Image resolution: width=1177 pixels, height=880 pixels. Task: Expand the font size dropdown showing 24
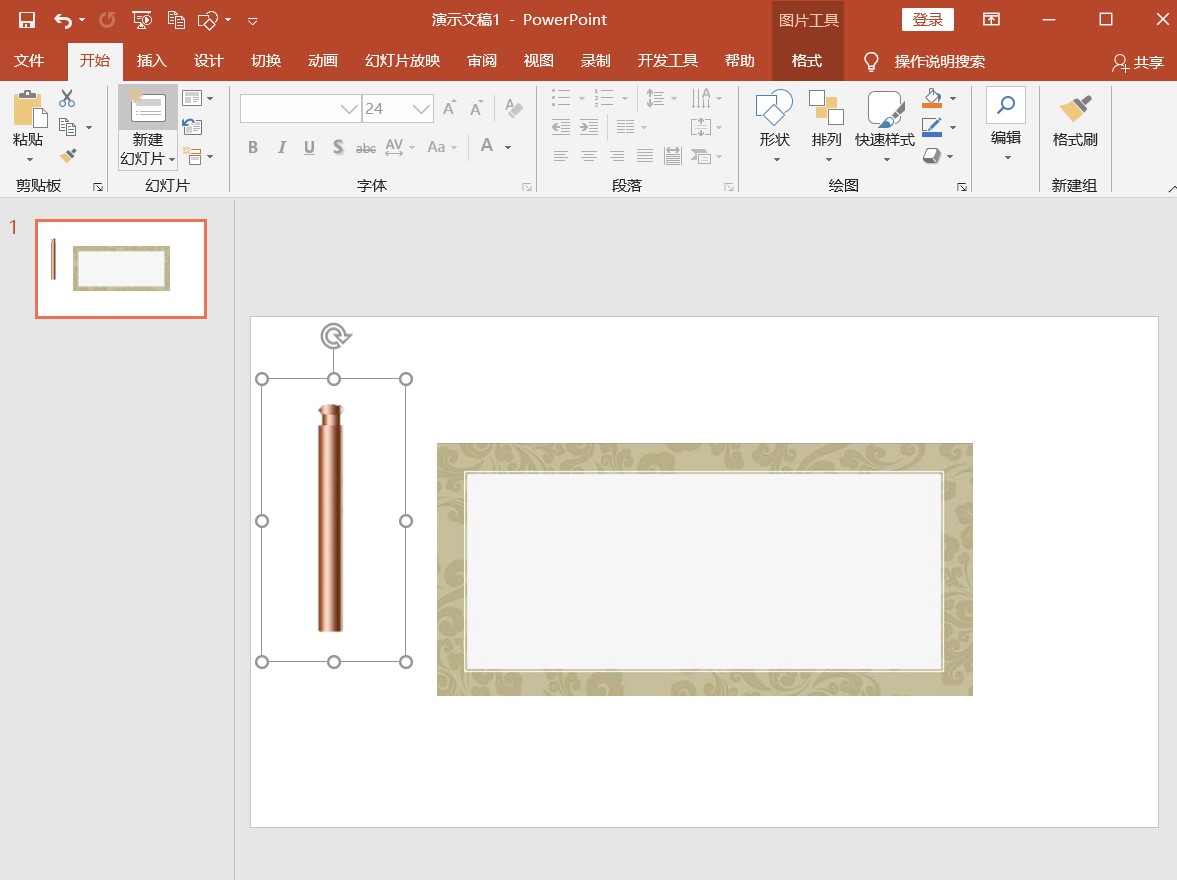[422, 109]
